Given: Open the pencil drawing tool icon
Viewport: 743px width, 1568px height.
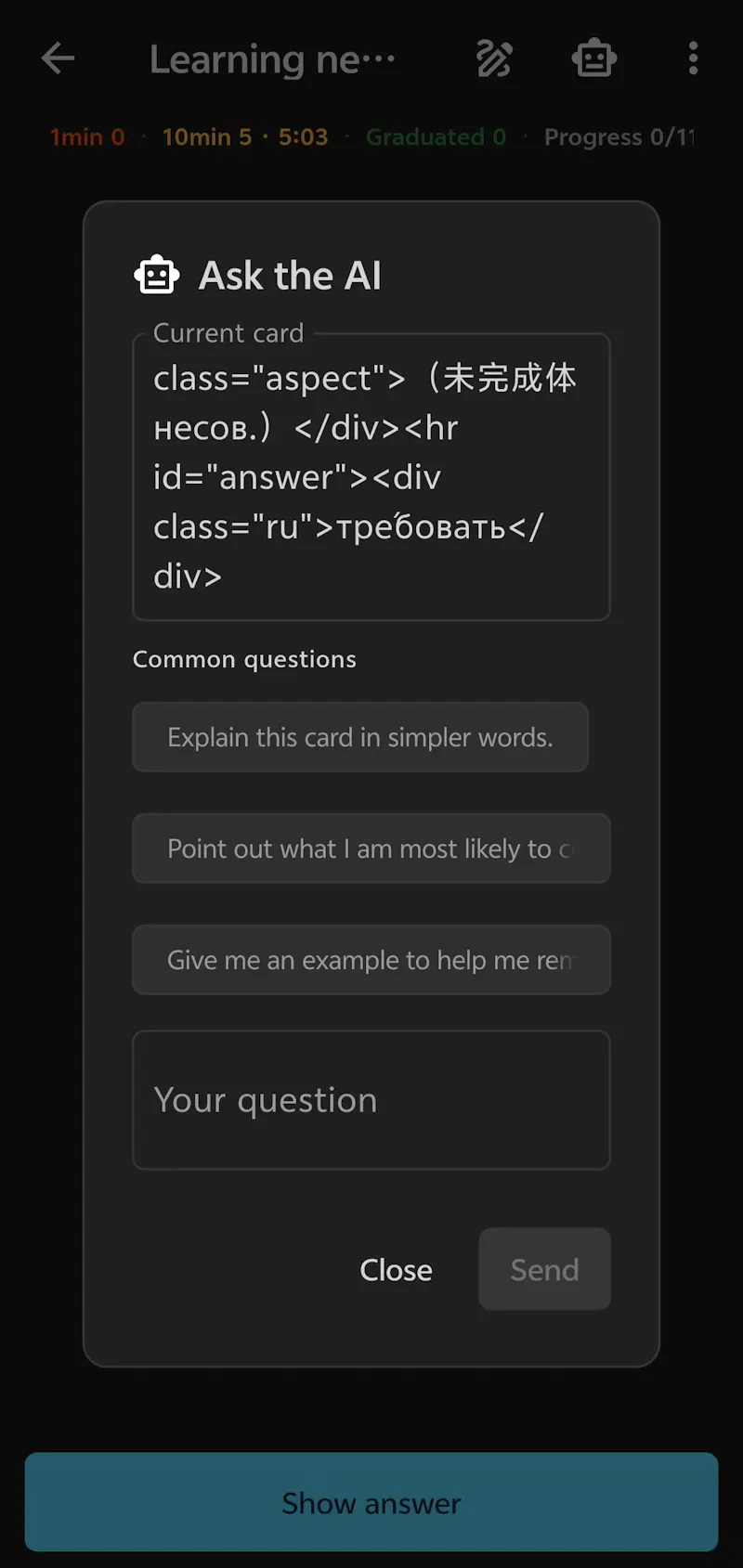Looking at the screenshot, I should click(494, 58).
